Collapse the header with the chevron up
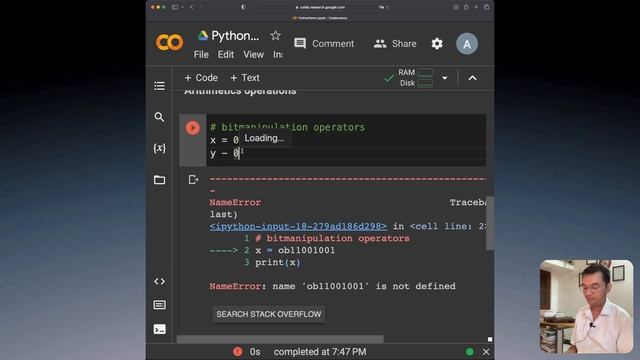 tap(472, 78)
